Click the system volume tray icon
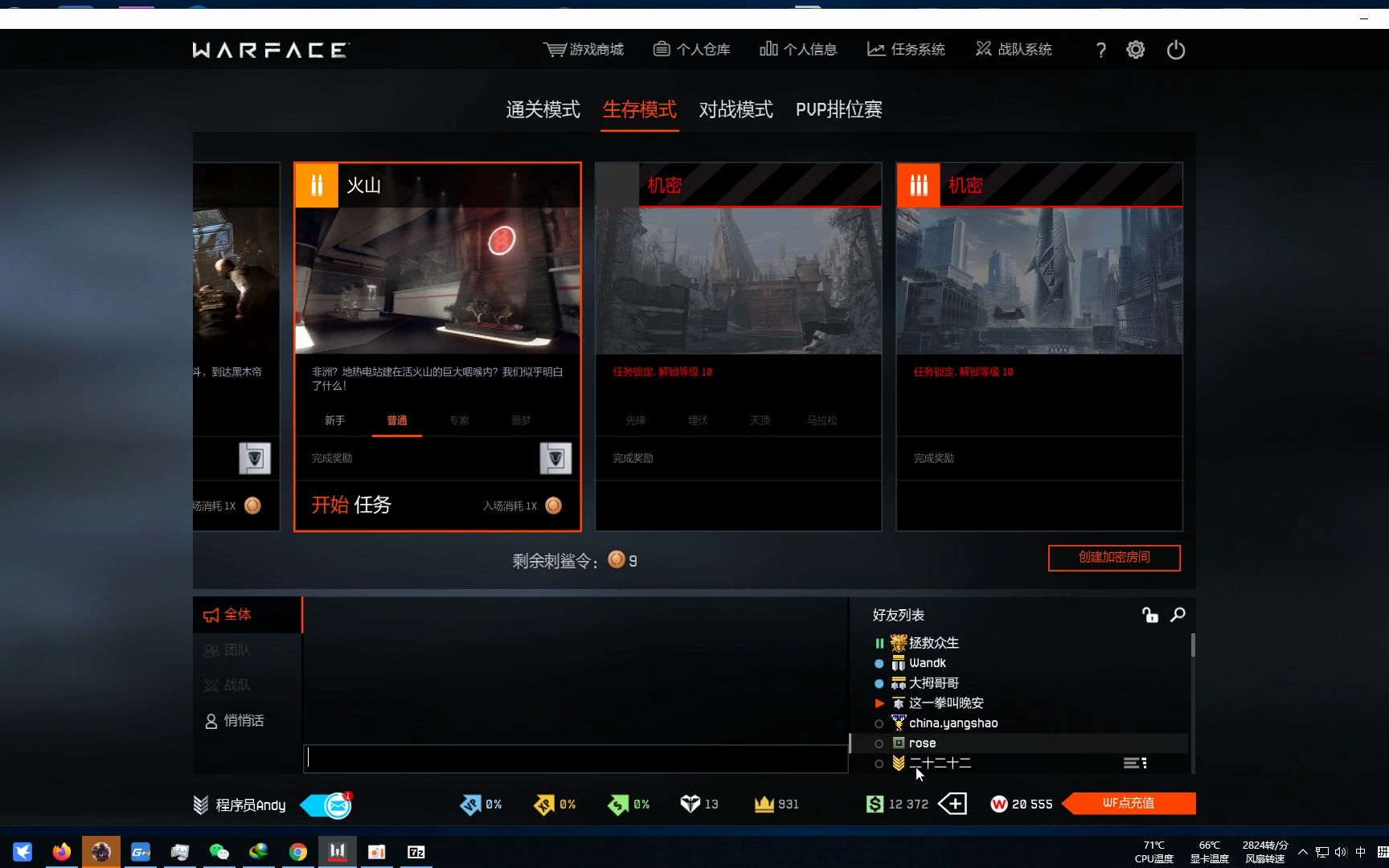 click(1340, 852)
